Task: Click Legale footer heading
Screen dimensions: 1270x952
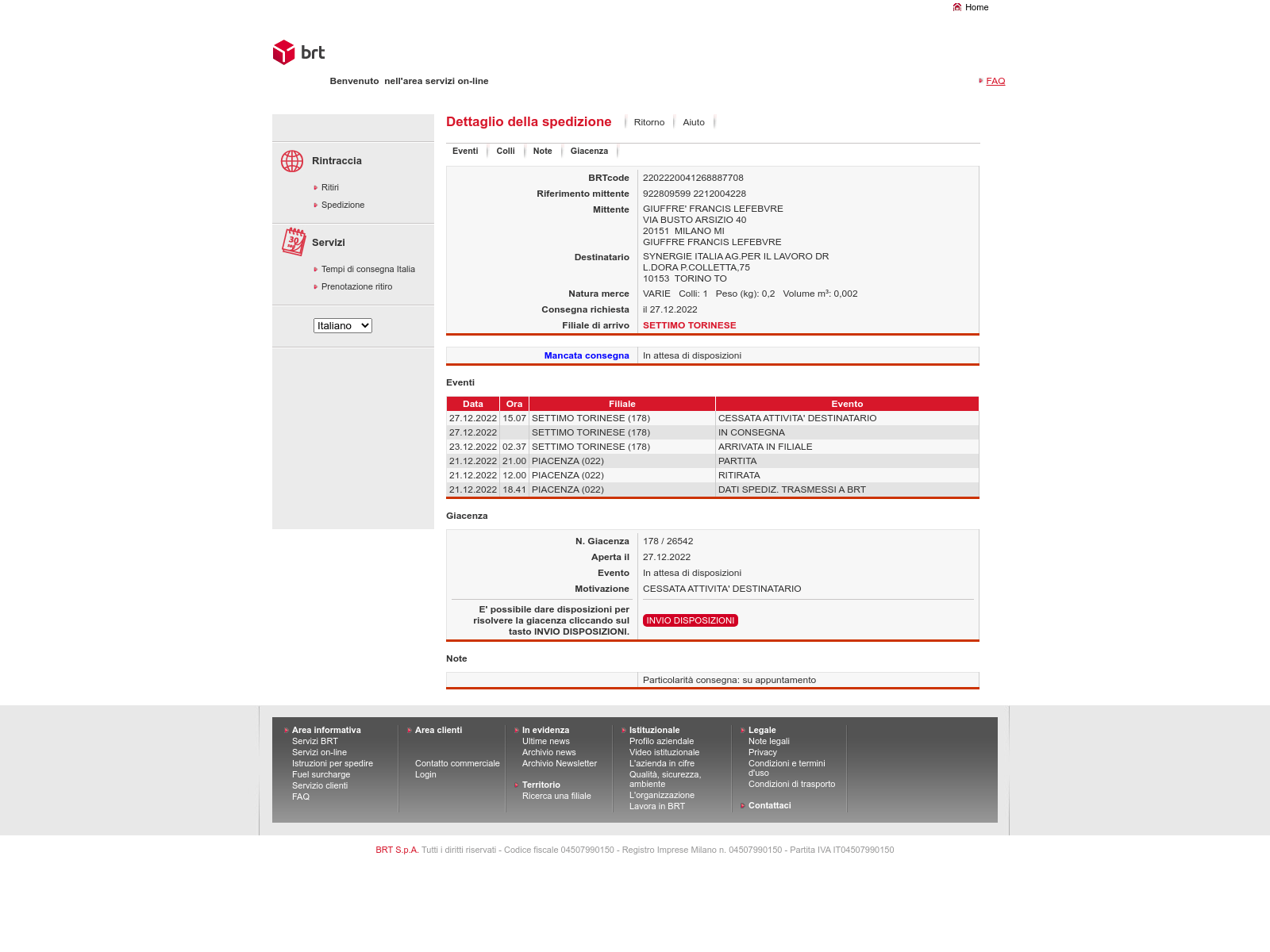Action: [x=762, y=730]
